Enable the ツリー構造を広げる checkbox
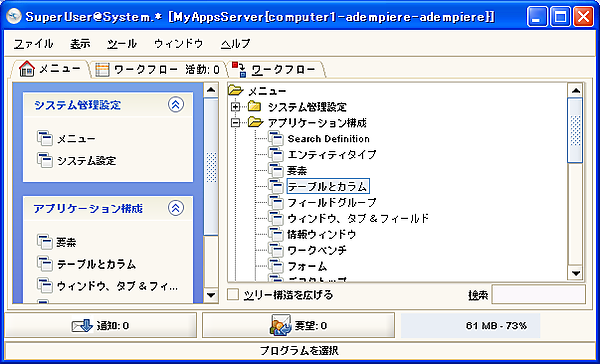The image size is (600, 364). pyautogui.click(x=233, y=295)
